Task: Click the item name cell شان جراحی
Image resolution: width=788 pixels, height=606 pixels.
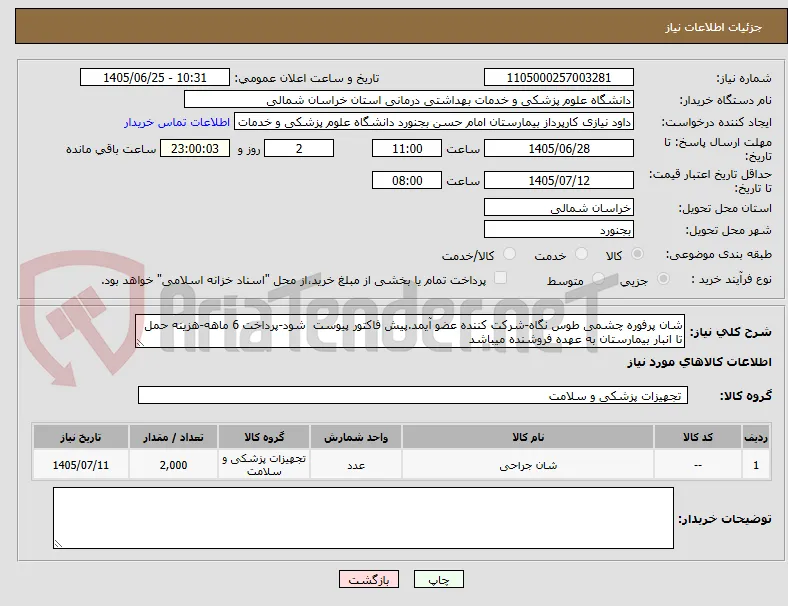Action: [528, 465]
